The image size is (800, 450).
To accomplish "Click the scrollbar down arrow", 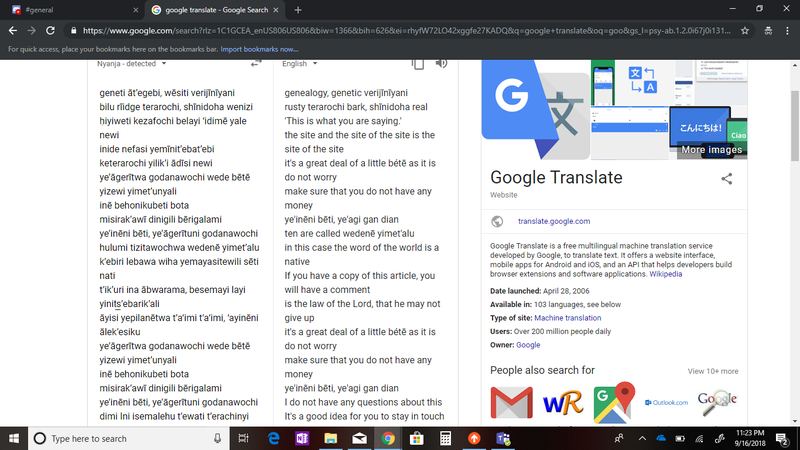I will pyautogui.click(x=795, y=422).
